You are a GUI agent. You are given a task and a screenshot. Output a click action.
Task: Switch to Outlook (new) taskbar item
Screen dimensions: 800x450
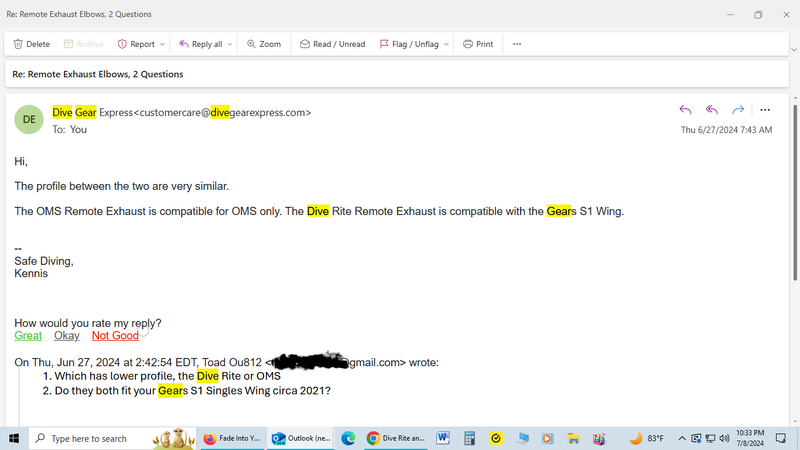(x=301, y=438)
